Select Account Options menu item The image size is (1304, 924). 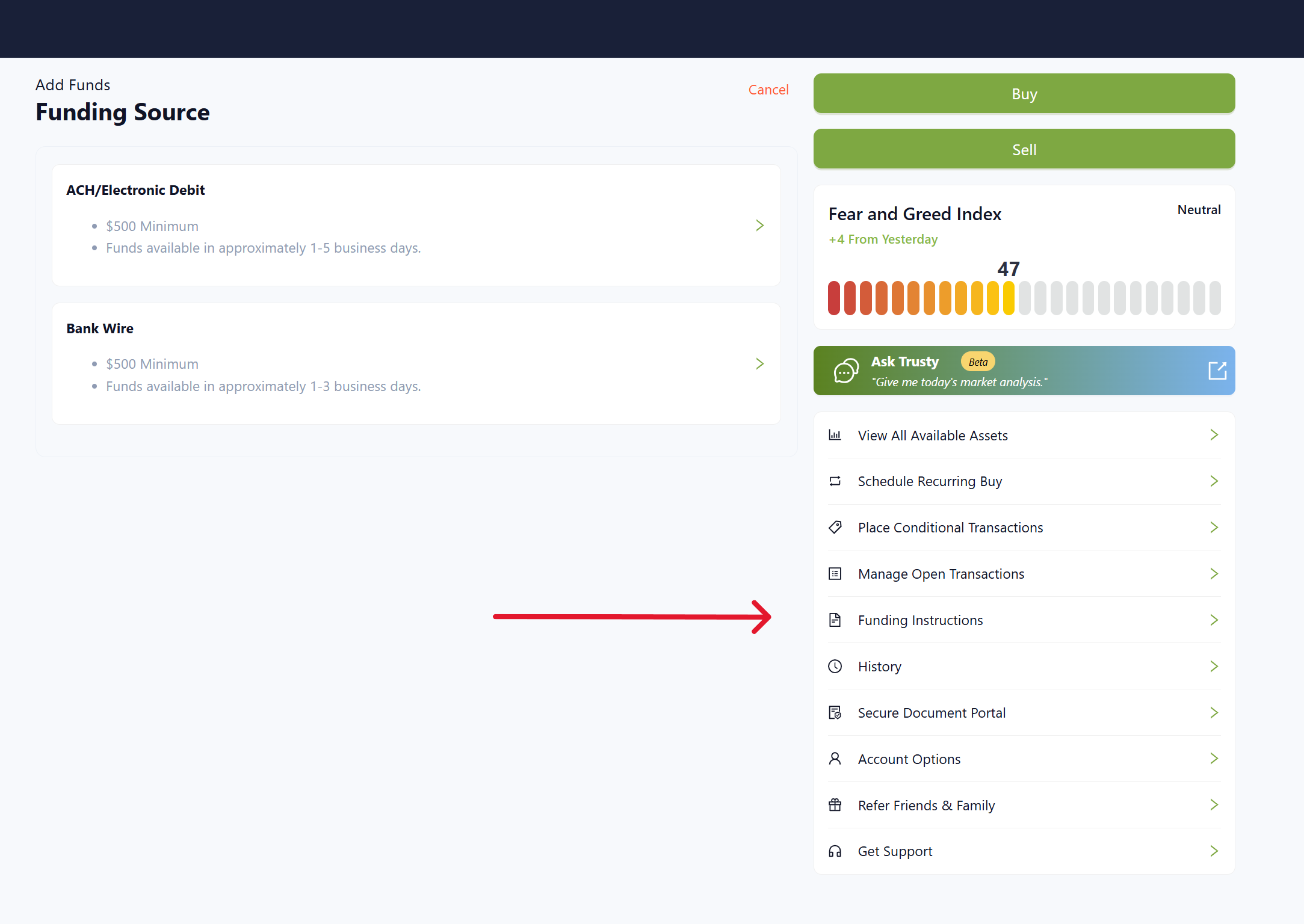(x=909, y=759)
